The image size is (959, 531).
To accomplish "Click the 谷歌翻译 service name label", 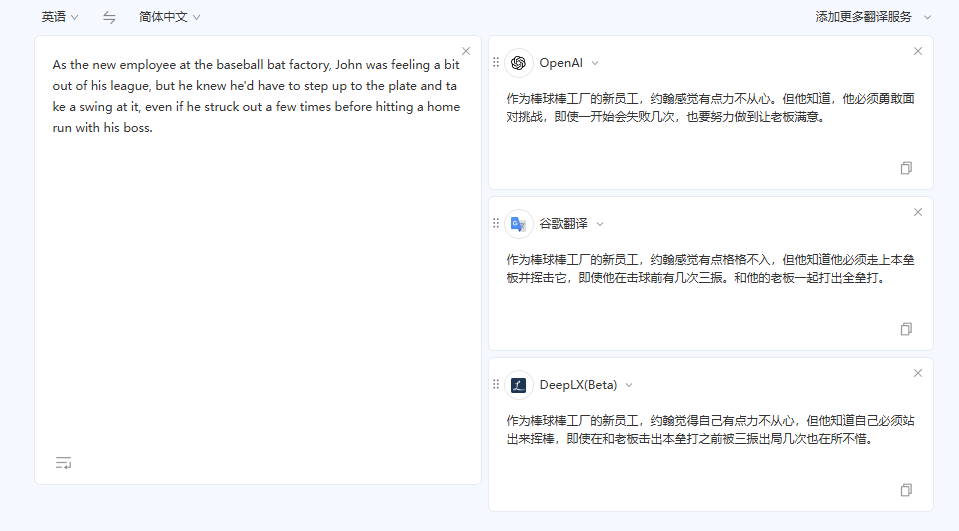I will tap(563, 224).
